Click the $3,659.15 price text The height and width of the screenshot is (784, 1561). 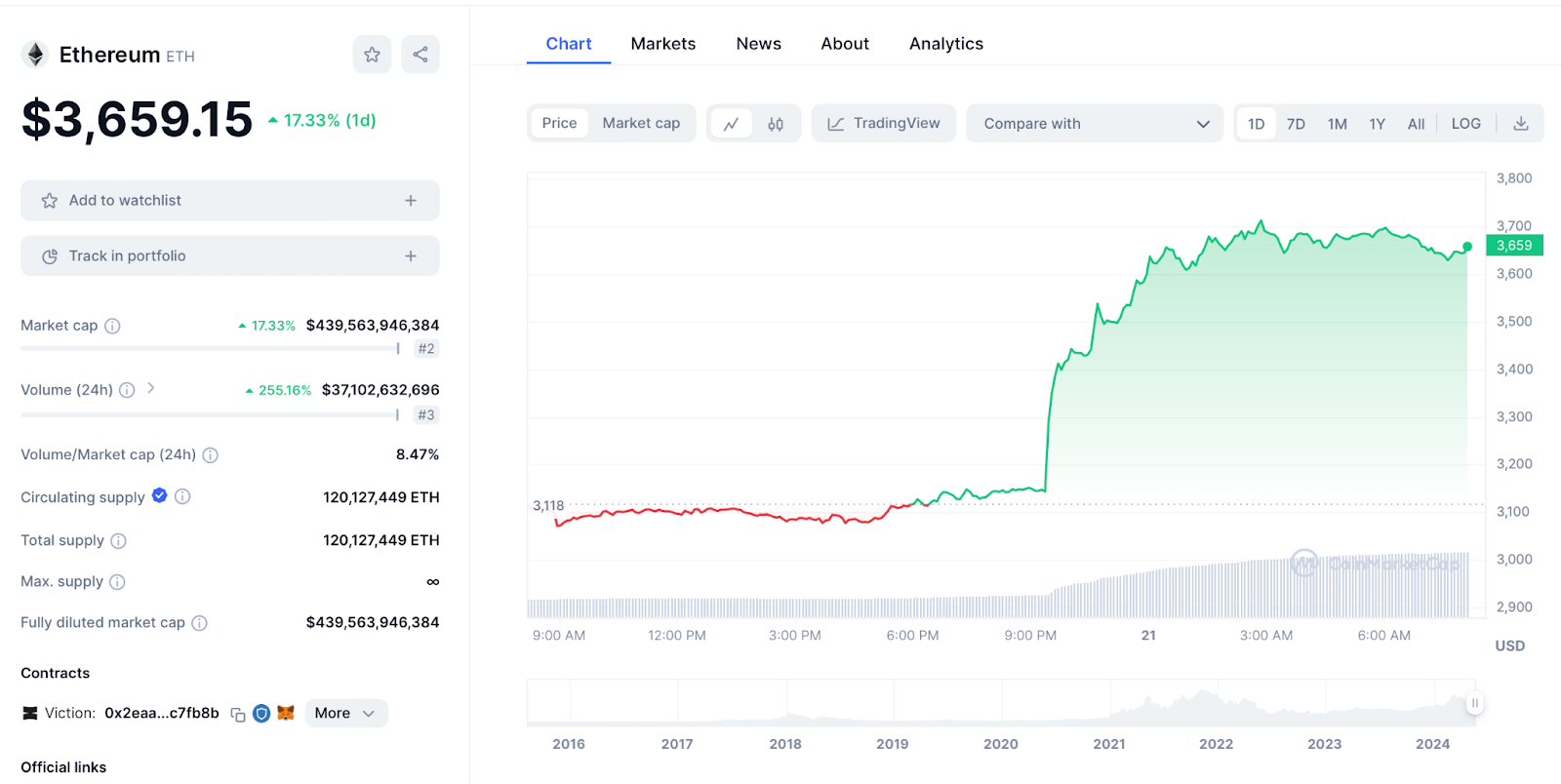[x=137, y=120]
